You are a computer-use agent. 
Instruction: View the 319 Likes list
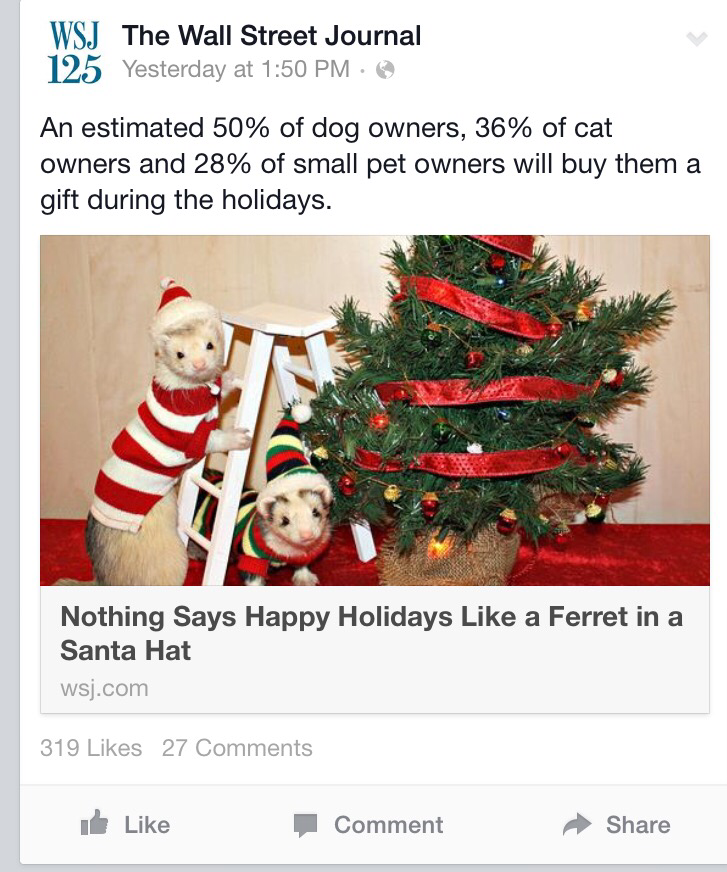(x=91, y=748)
